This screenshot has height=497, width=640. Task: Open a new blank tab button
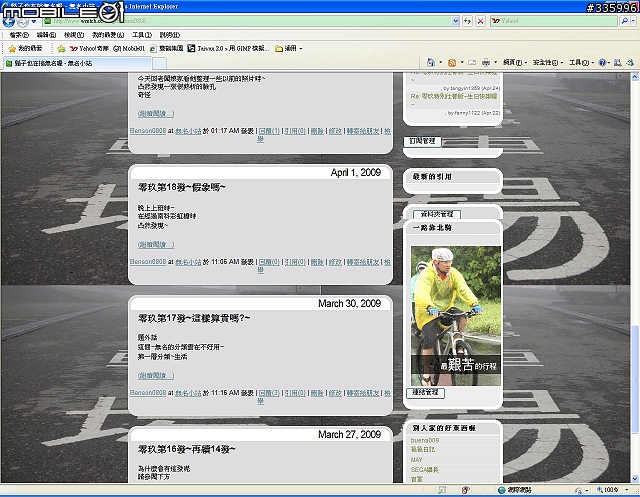click(160, 63)
